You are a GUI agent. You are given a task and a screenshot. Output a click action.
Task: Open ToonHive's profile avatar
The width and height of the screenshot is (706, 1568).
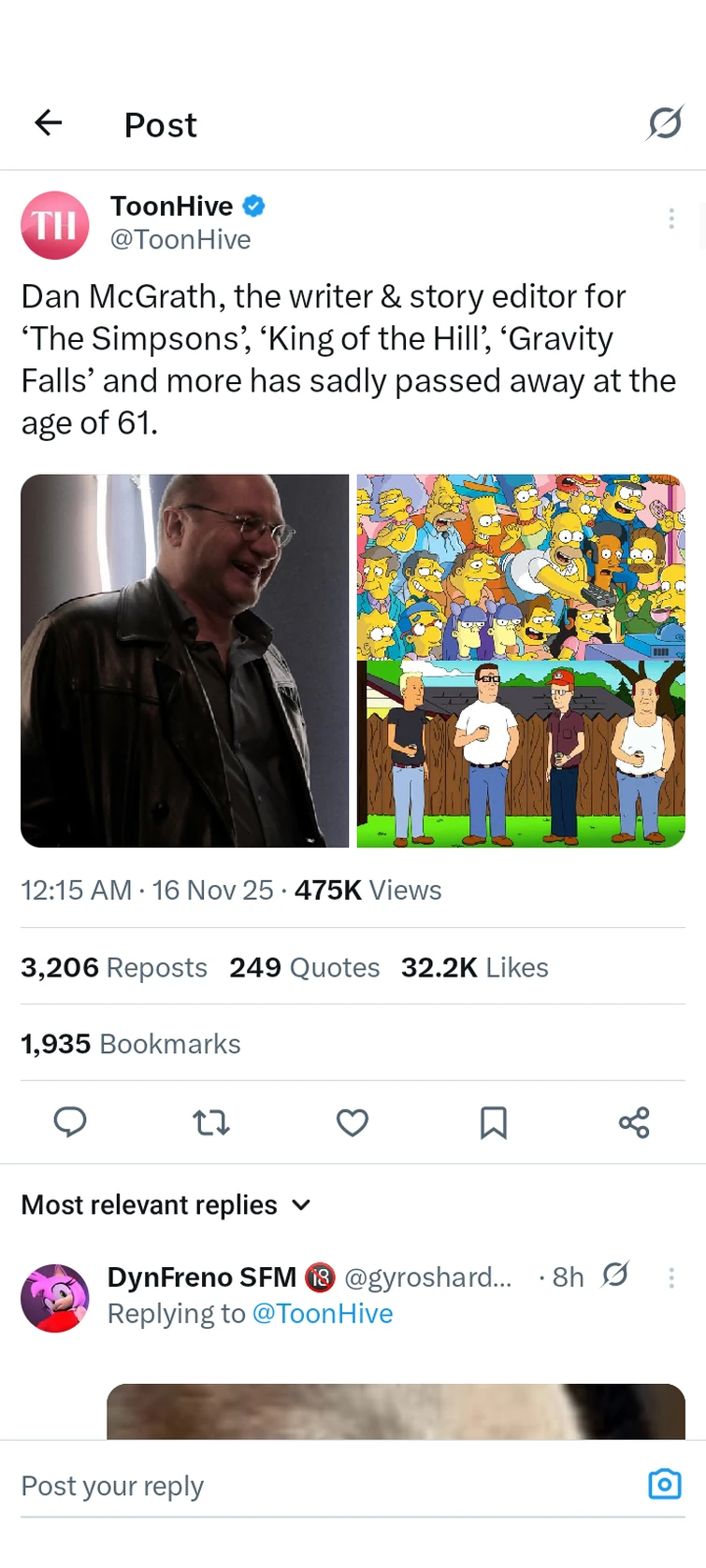click(54, 225)
